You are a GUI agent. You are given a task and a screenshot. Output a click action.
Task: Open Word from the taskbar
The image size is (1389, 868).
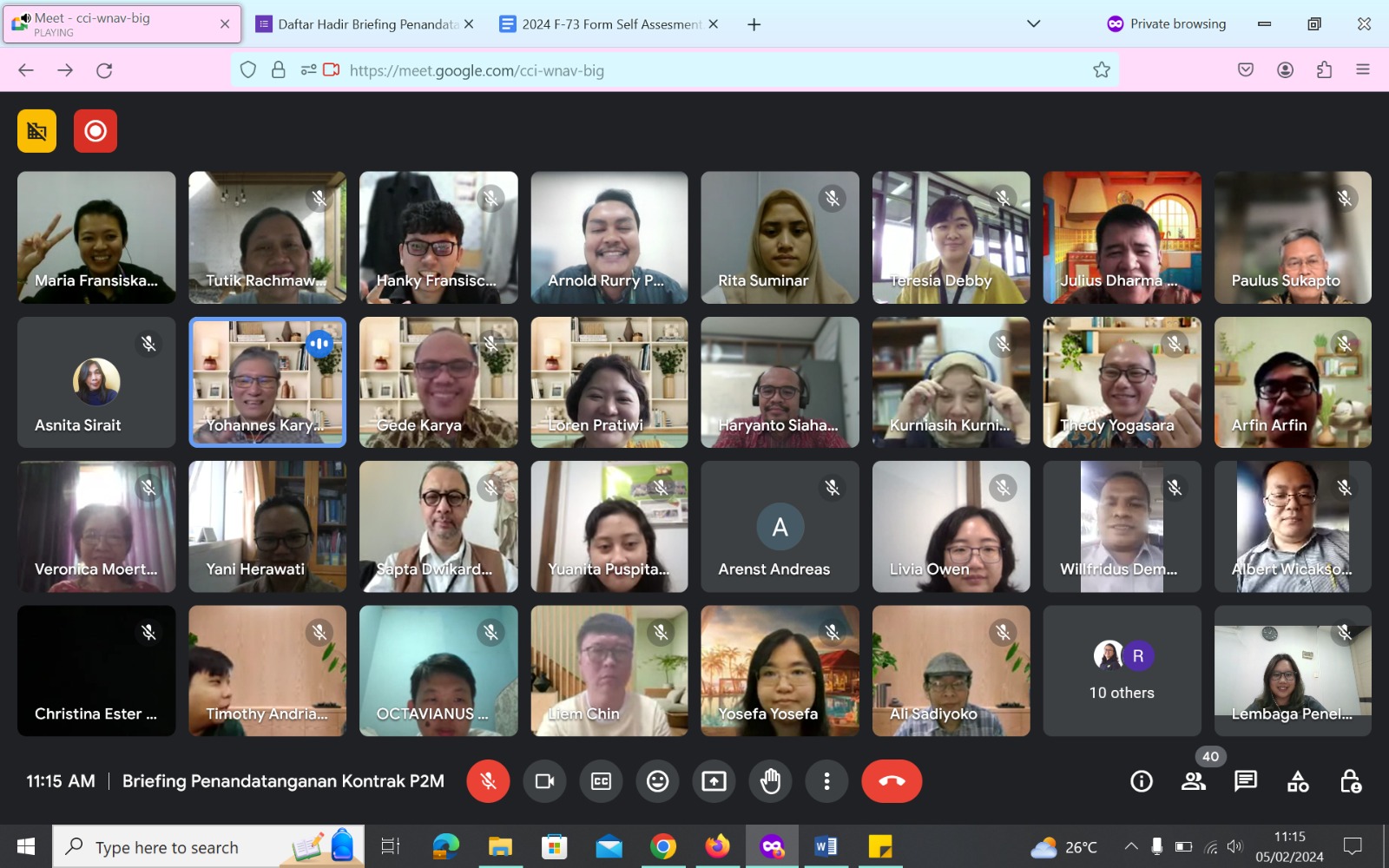point(826,846)
